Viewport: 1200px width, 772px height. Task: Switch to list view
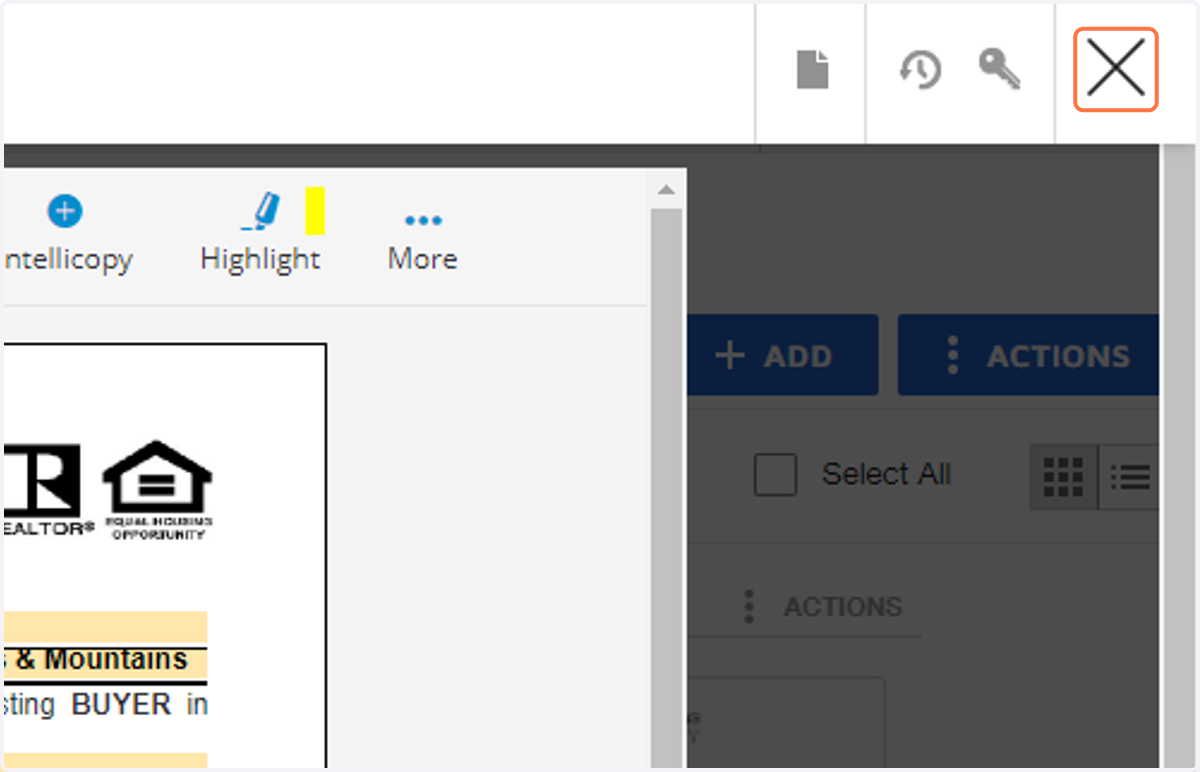click(x=1130, y=477)
